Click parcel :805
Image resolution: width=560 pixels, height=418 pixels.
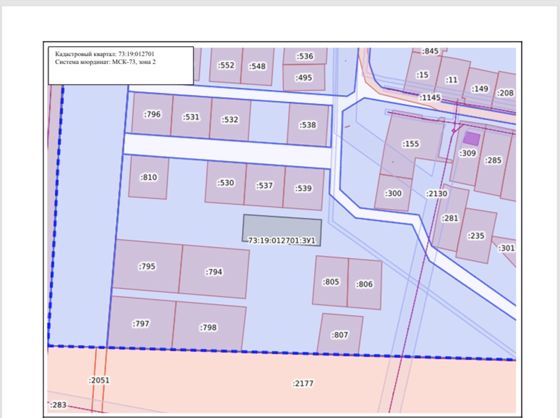click(330, 282)
